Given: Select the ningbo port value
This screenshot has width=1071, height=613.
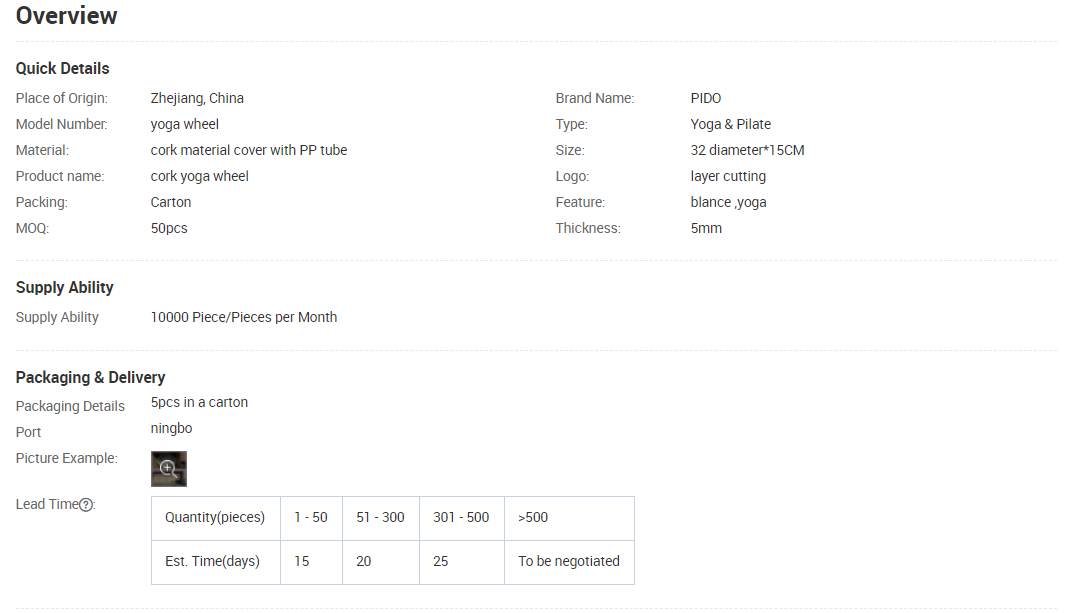Looking at the screenshot, I should point(172,428).
